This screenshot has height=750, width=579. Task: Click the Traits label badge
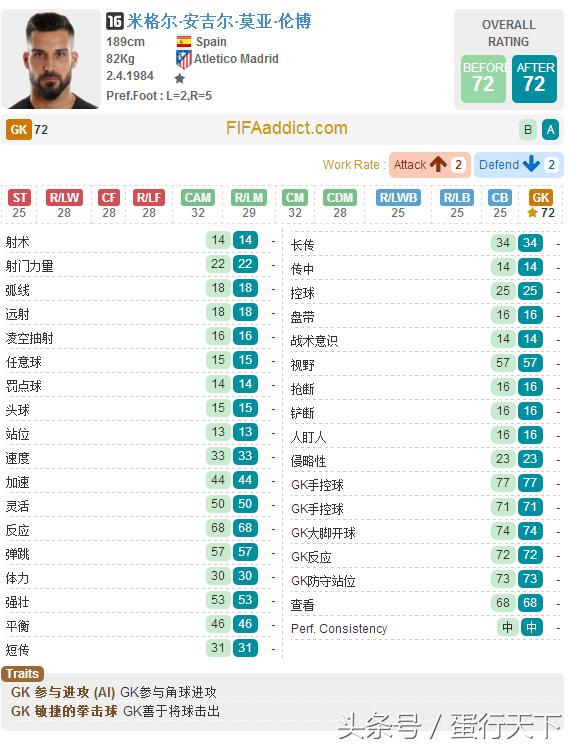[x=22, y=674]
